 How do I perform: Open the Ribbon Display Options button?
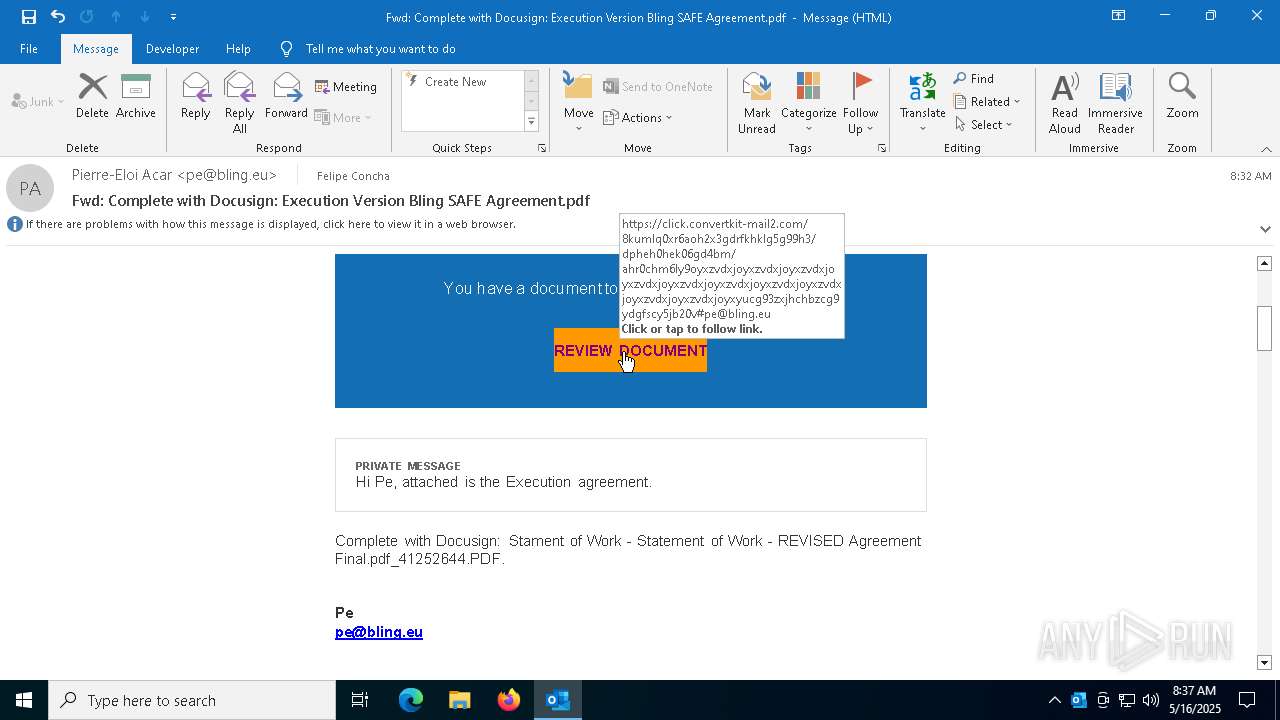(1118, 16)
